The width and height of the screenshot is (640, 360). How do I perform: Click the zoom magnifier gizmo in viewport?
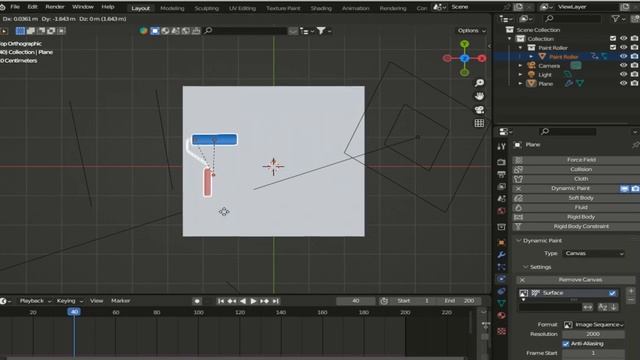click(479, 83)
